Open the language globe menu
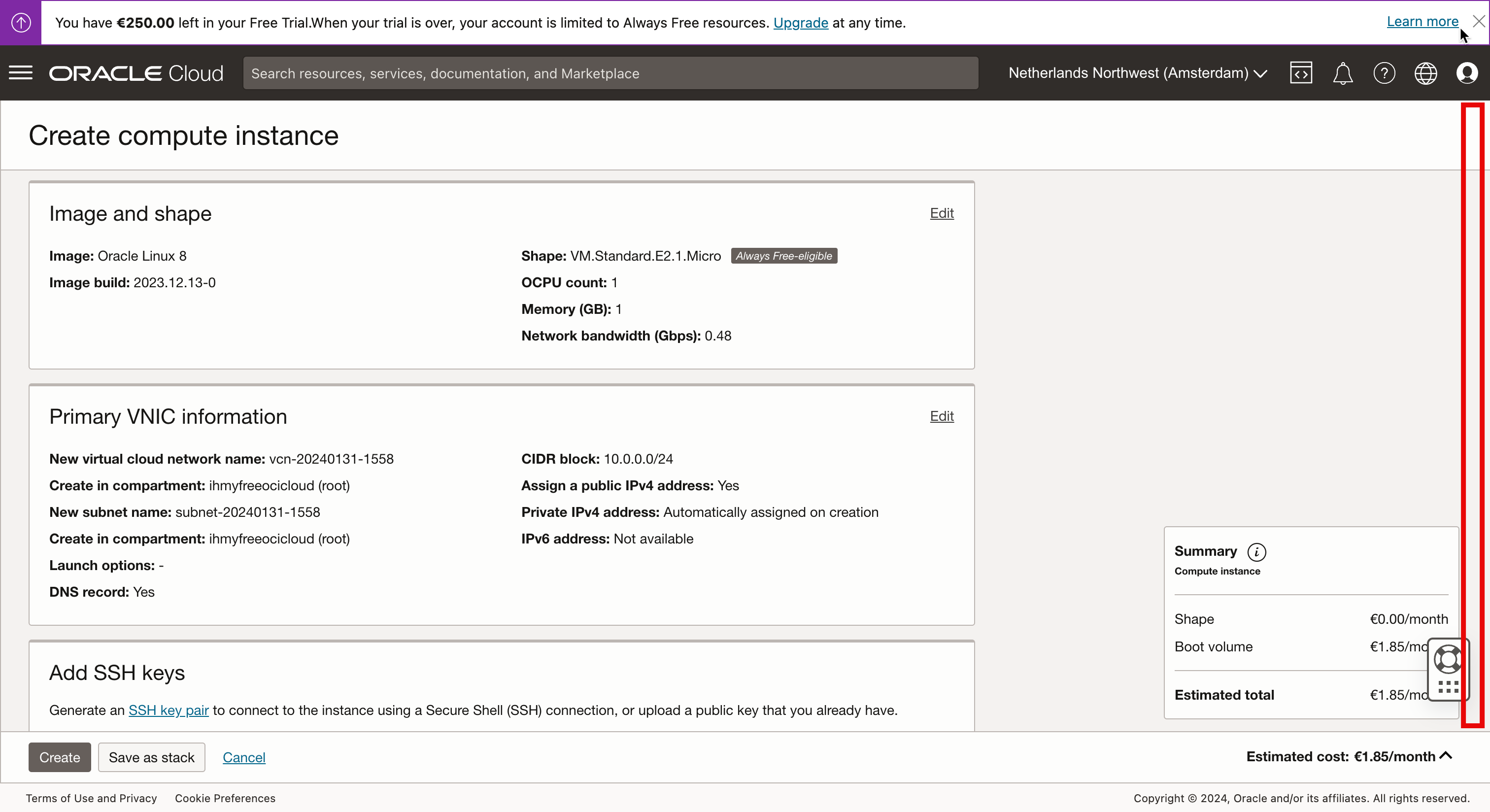This screenshot has width=1490, height=812. pyautogui.click(x=1426, y=73)
